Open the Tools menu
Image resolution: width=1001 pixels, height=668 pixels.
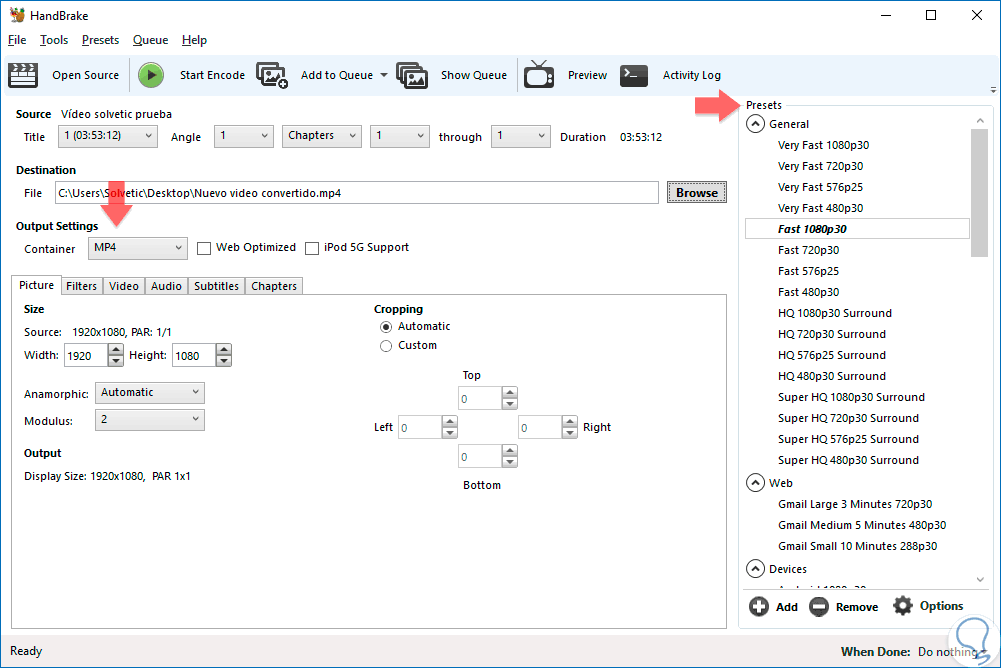pyautogui.click(x=54, y=40)
